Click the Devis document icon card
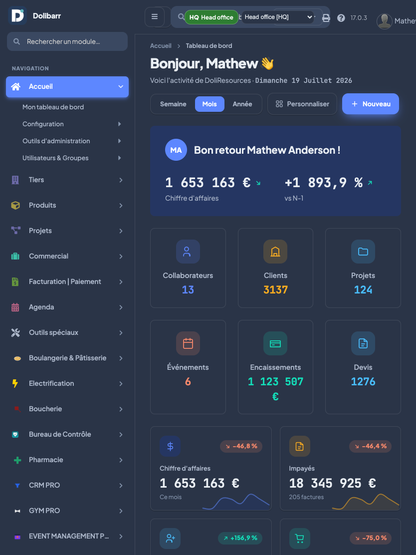Screen dimensions: 416x555 click(x=363, y=343)
